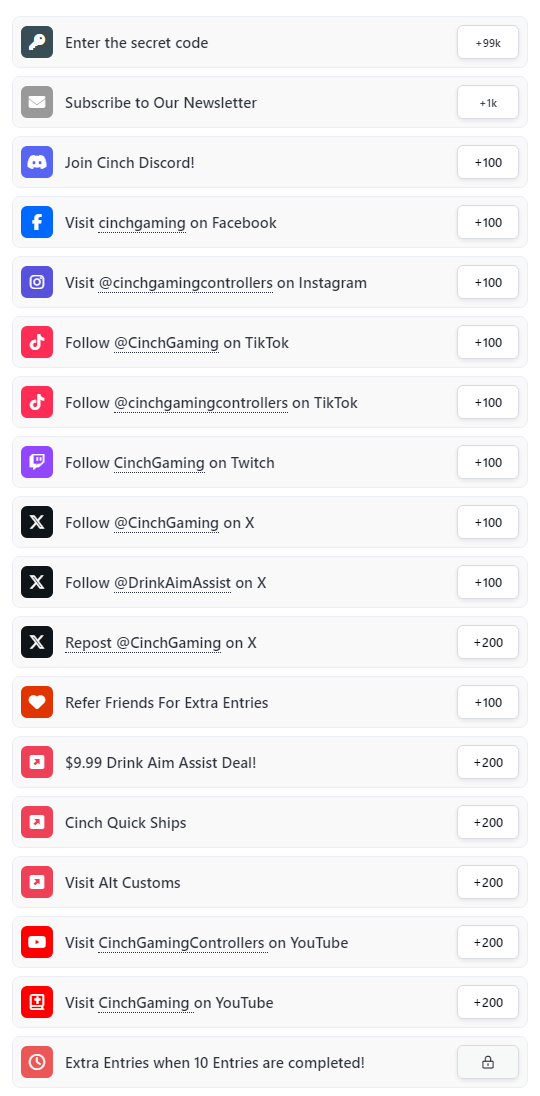Click the envelope newsletter icon
The width and height of the screenshot is (540, 1096).
[37, 102]
